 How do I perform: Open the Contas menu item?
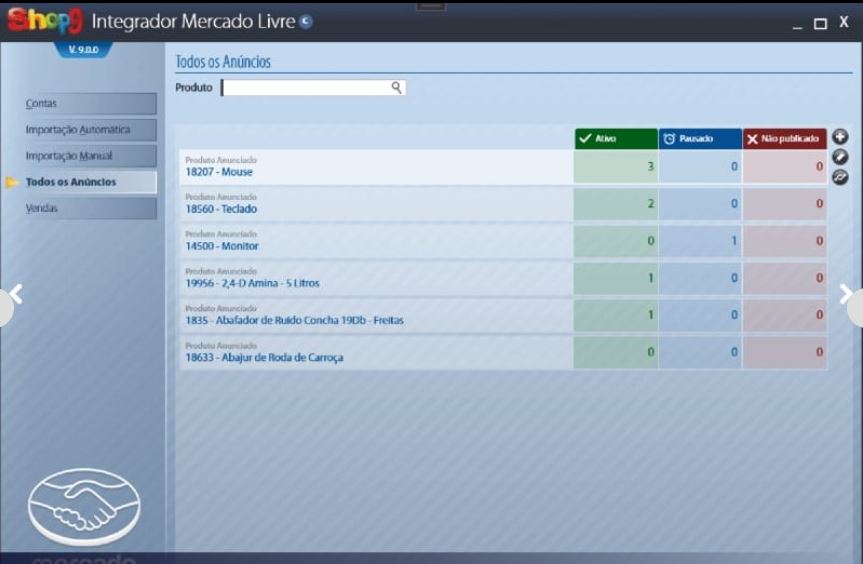pyautogui.click(x=90, y=103)
